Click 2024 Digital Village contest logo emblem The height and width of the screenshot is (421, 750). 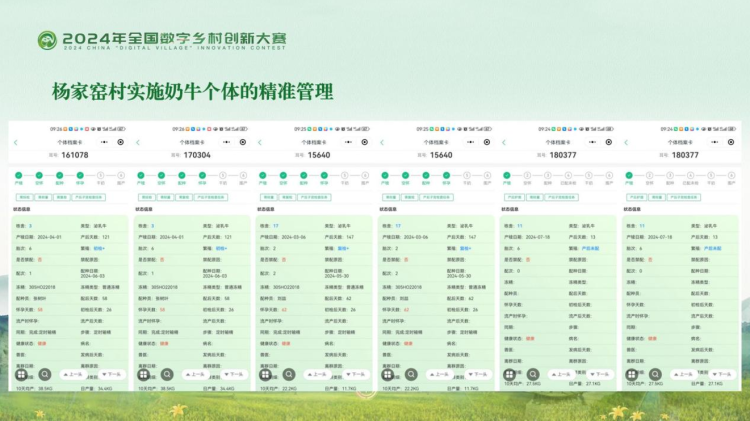(48, 39)
